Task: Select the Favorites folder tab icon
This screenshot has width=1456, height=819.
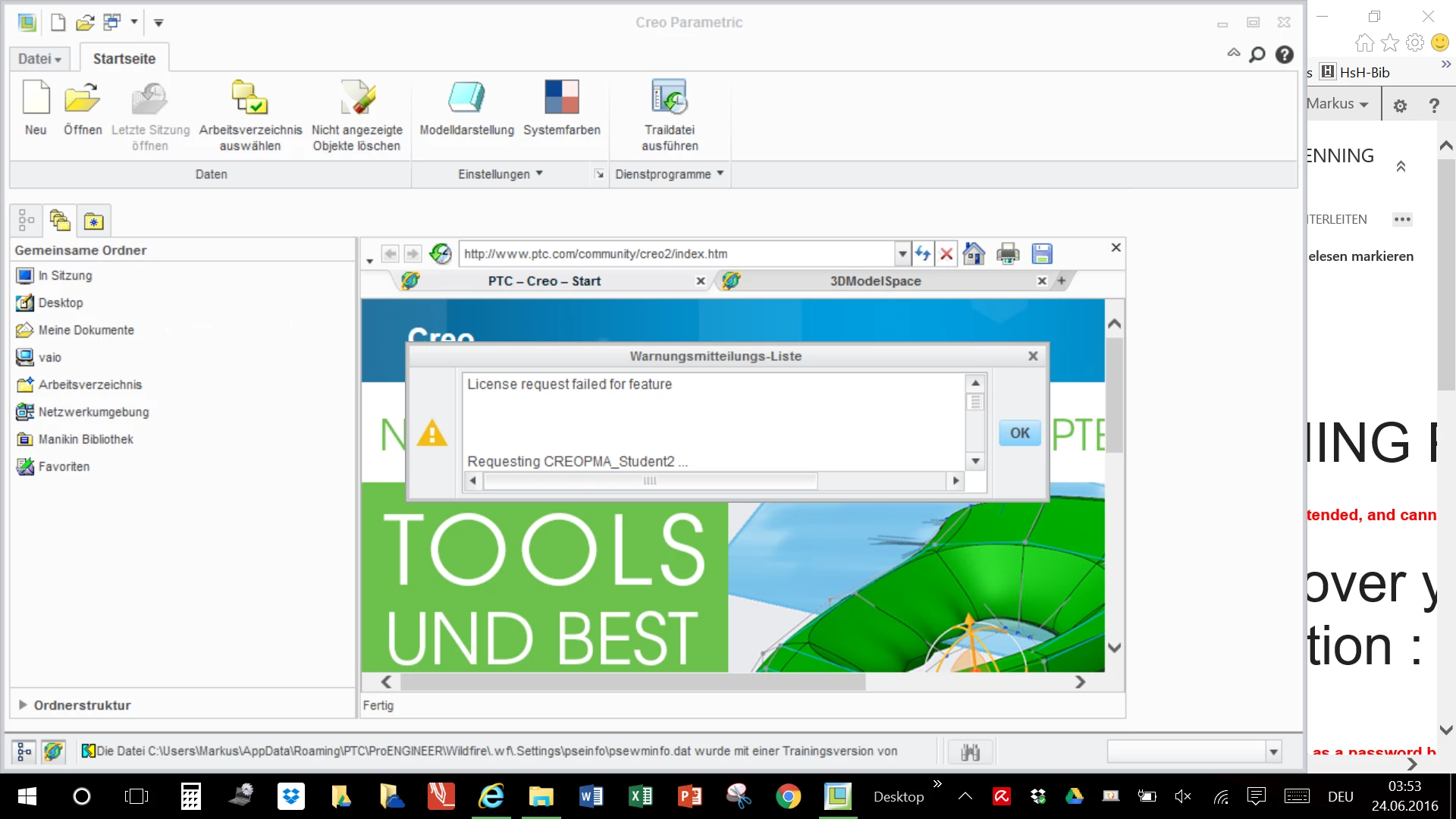Action: coord(93,221)
